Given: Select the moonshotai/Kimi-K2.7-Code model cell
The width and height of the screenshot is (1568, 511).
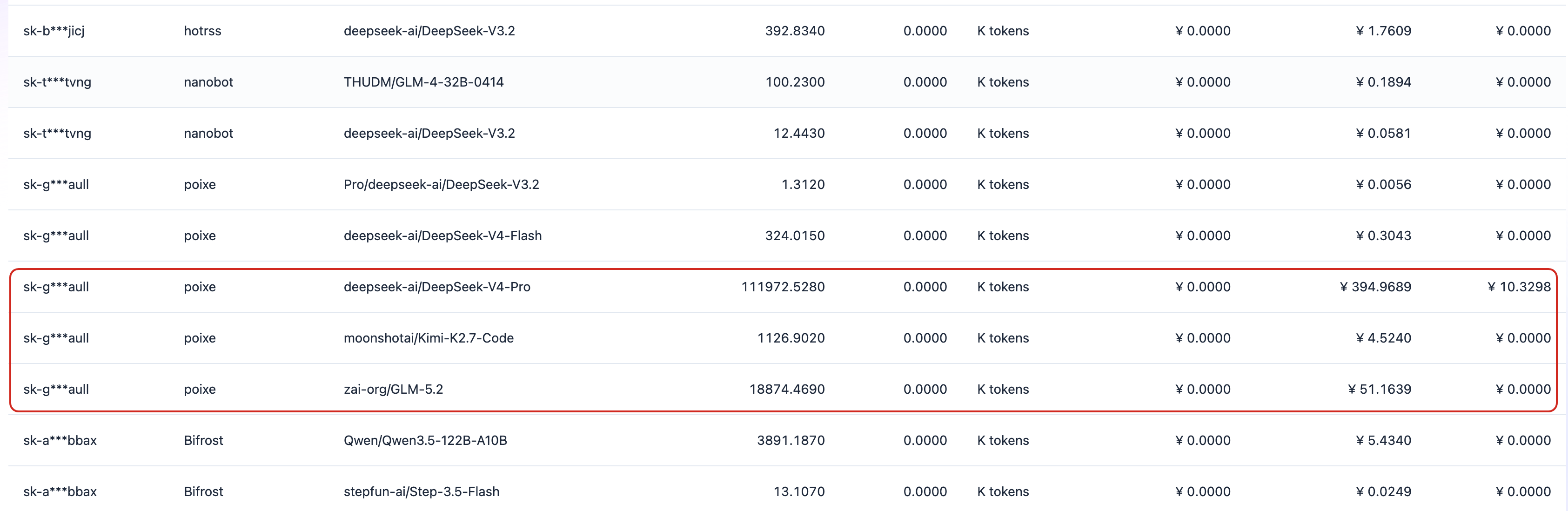Looking at the screenshot, I should 428,338.
